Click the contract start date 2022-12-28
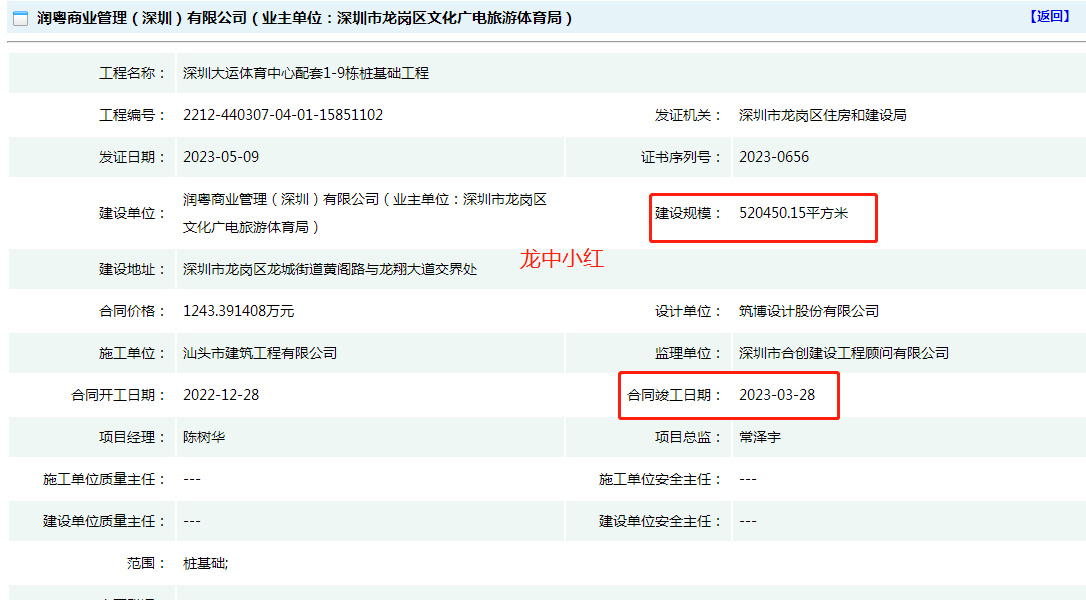 pyautogui.click(x=221, y=395)
